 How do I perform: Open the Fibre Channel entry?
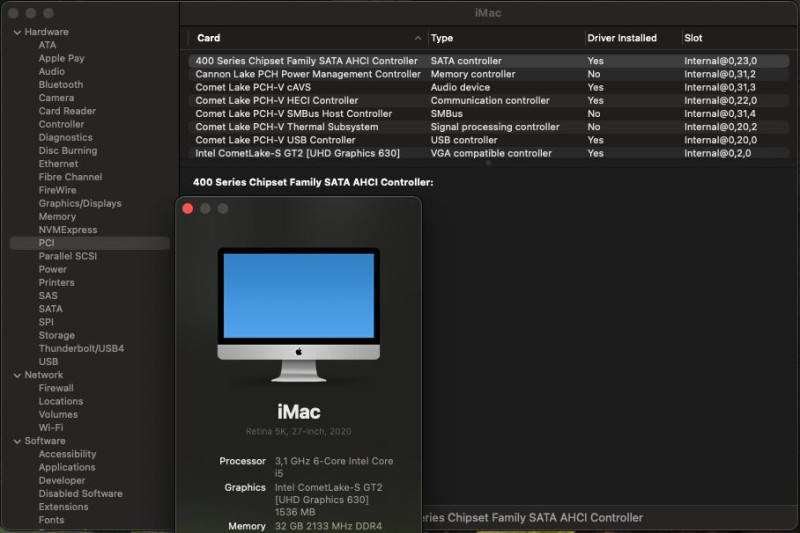(70, 177)
